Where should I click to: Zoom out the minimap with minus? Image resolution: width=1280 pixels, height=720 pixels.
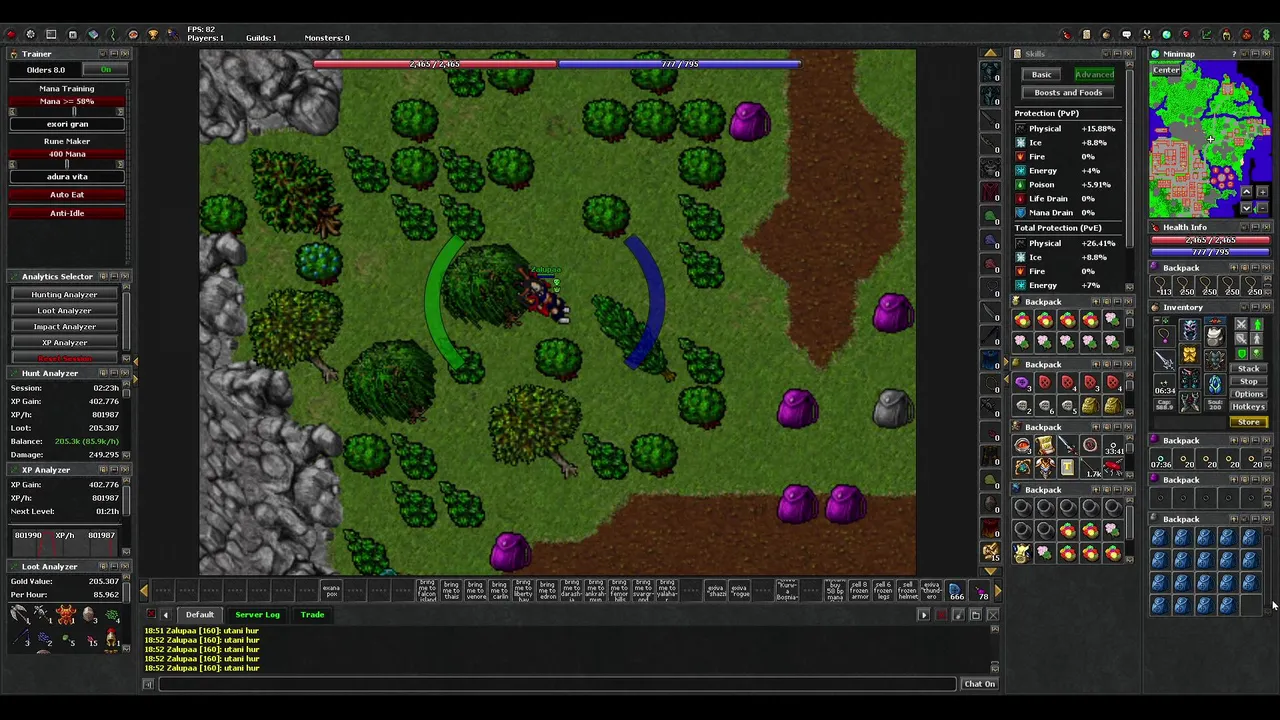click(1262, 208)
